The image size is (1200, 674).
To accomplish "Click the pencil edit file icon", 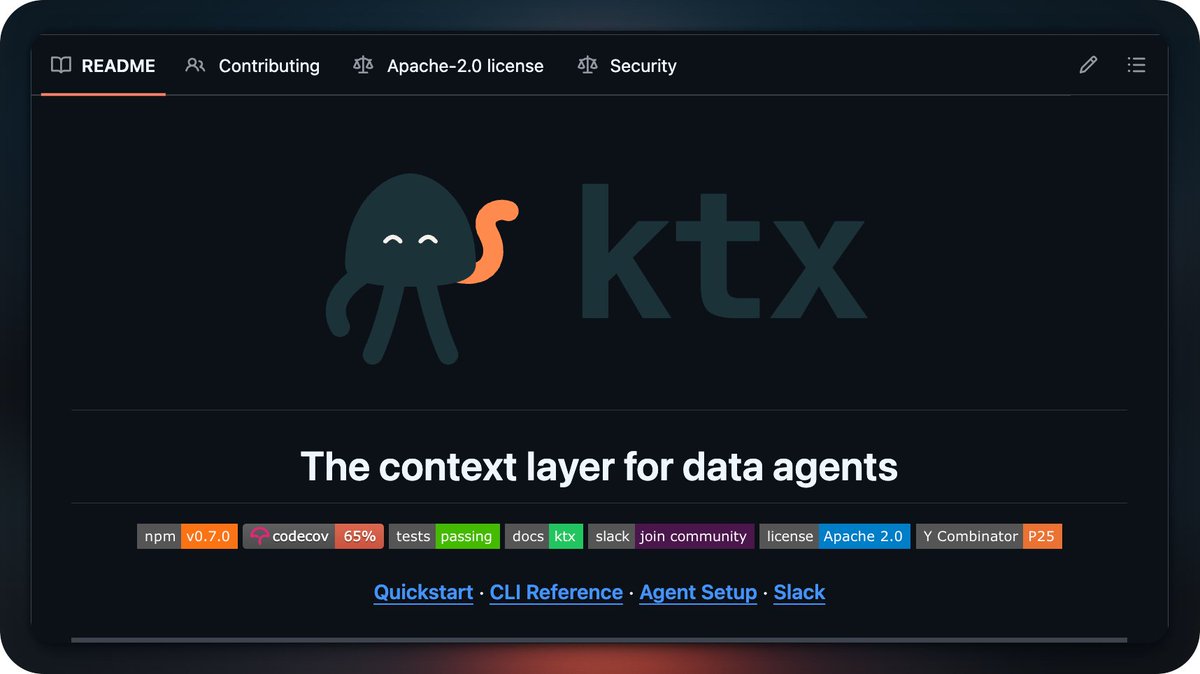I will (1088, 65).
